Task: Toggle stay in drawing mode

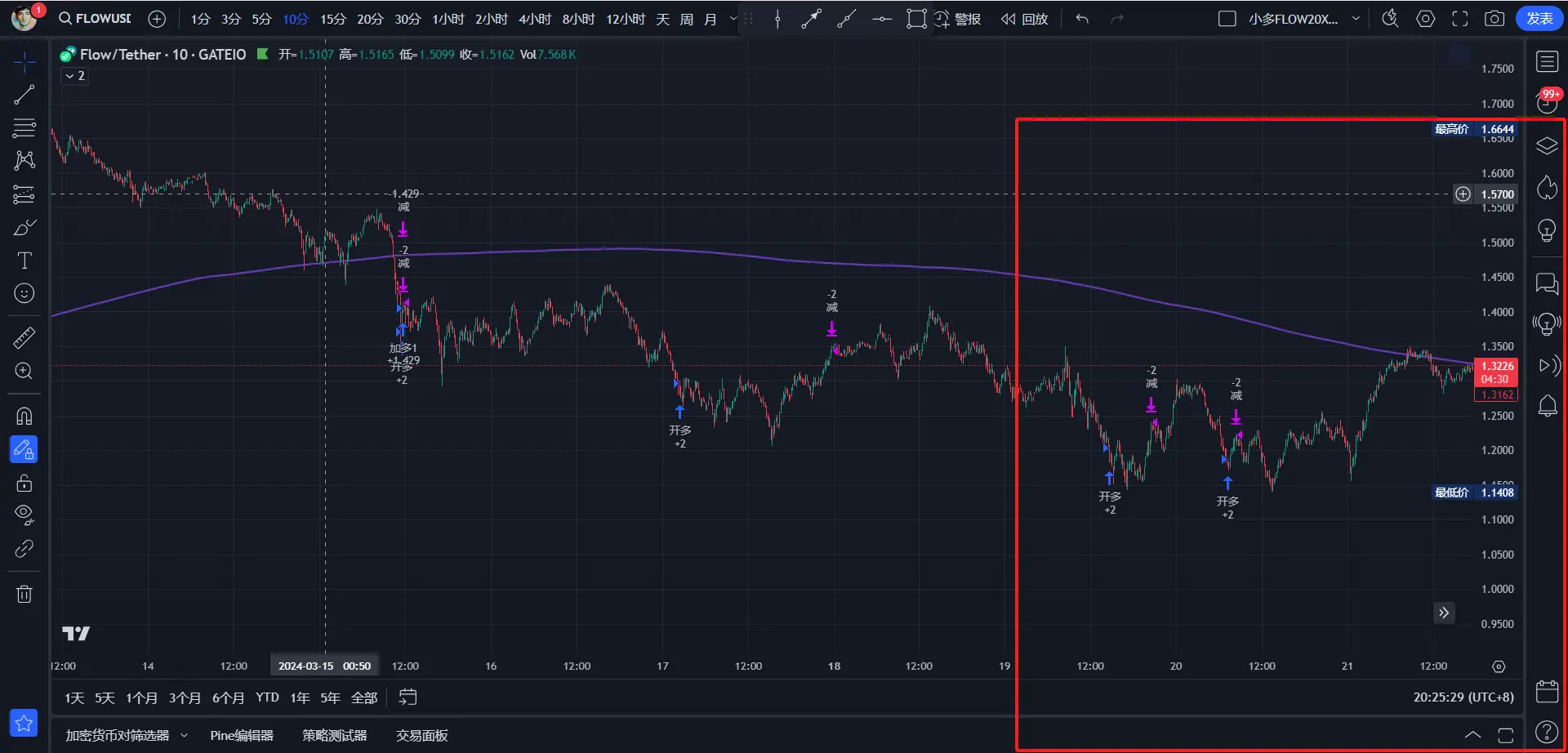Action: (24, 449)
